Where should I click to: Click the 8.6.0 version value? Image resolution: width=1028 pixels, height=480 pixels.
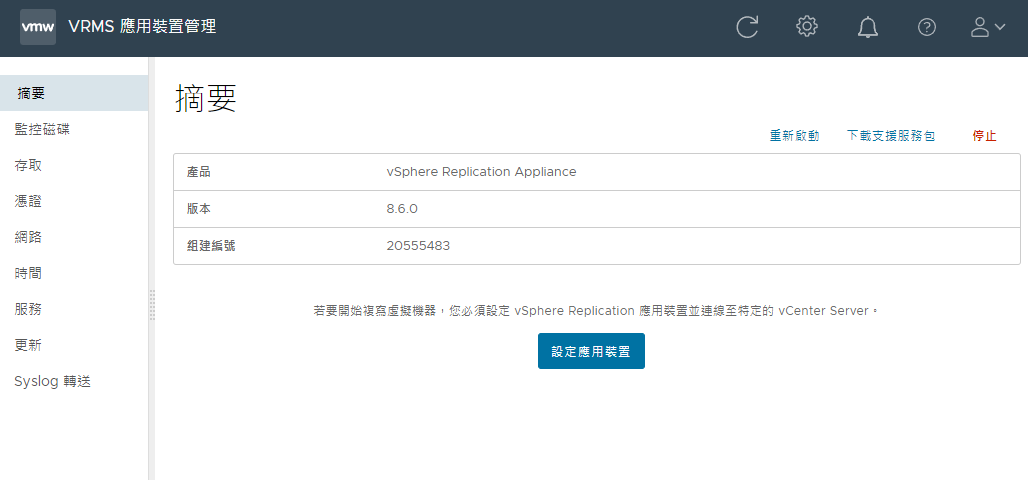[403, 209]
